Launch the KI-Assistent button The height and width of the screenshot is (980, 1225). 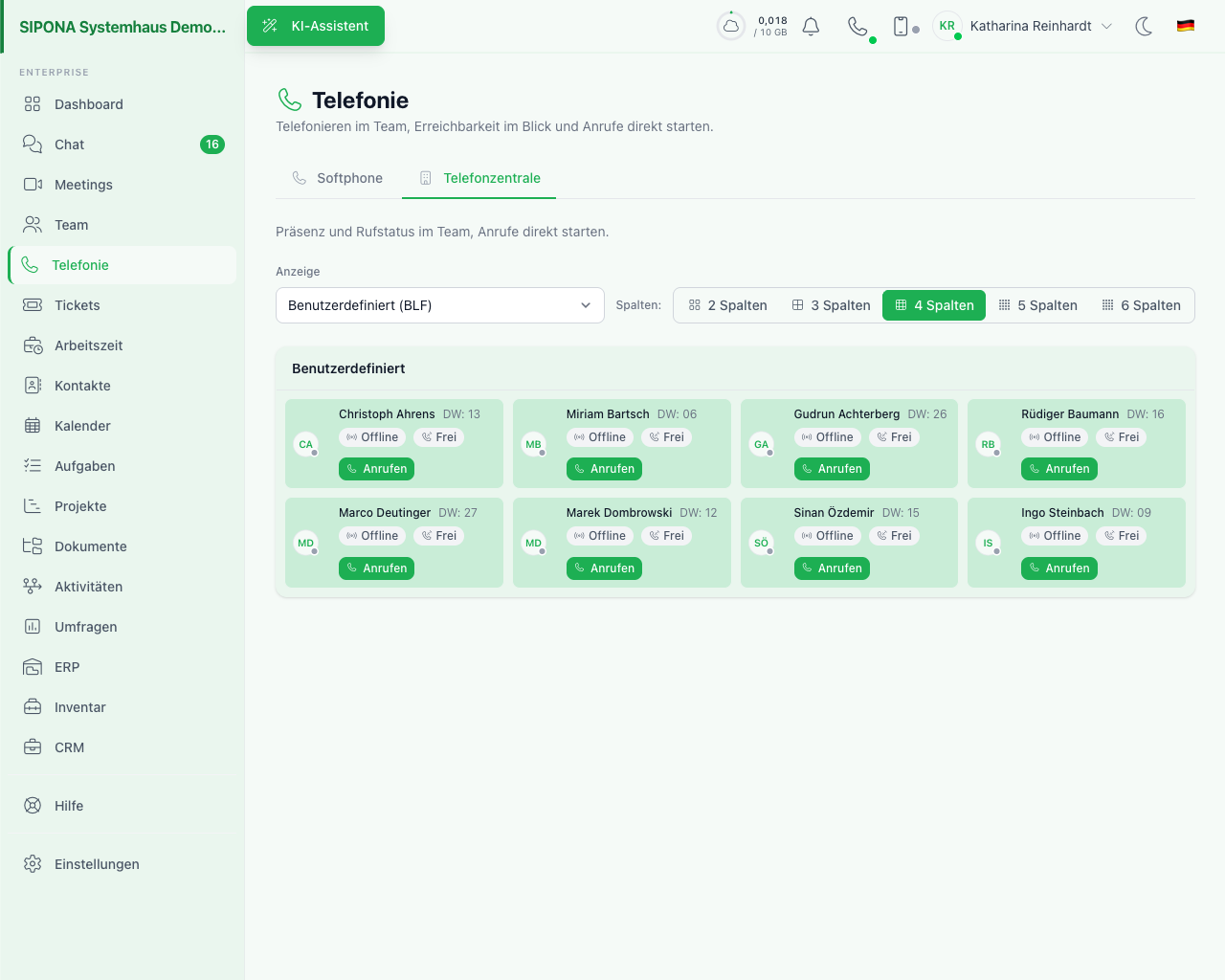(x=316, y=26)
